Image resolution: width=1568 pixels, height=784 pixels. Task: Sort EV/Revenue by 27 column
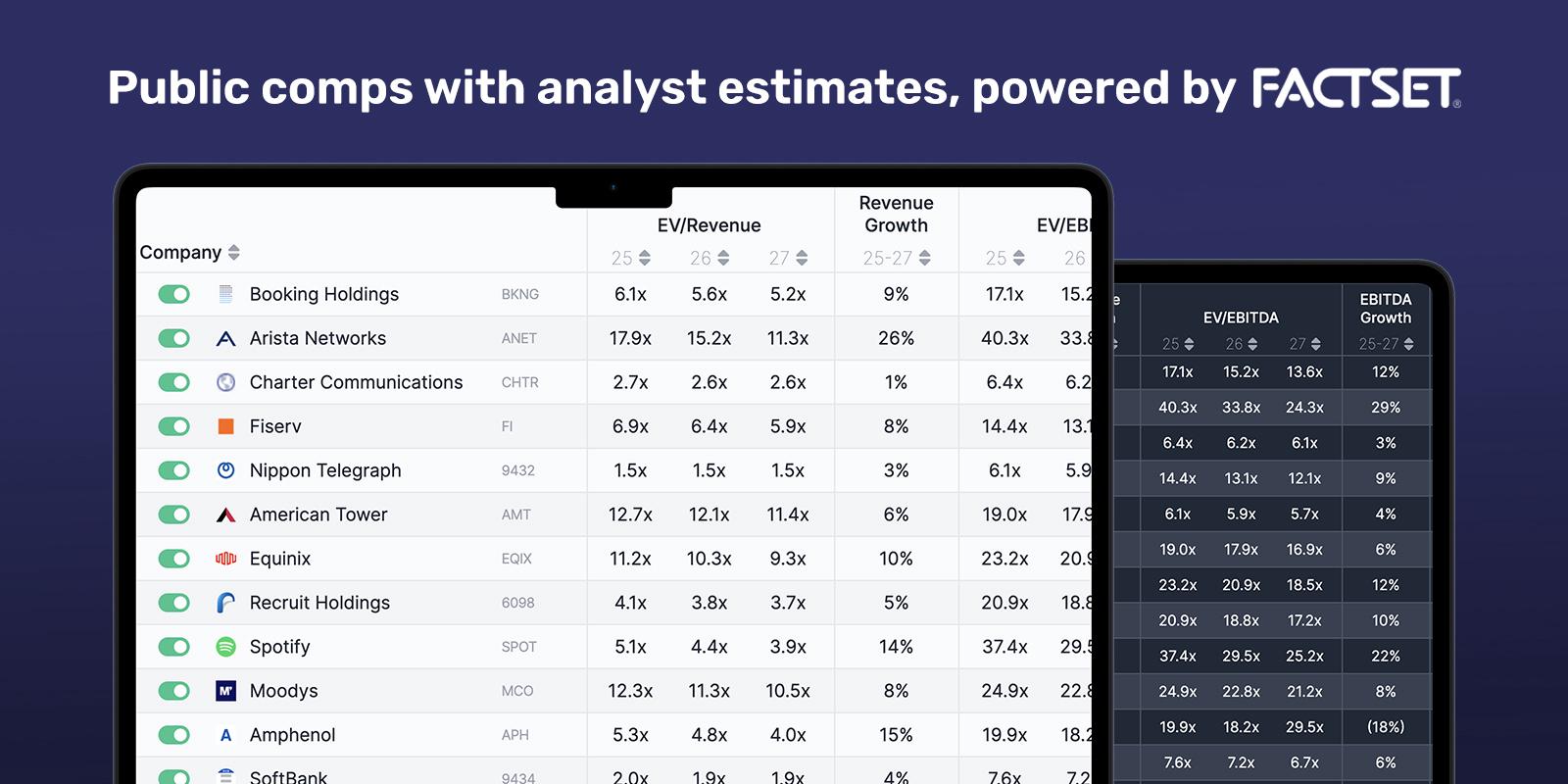tap(802, 258)
